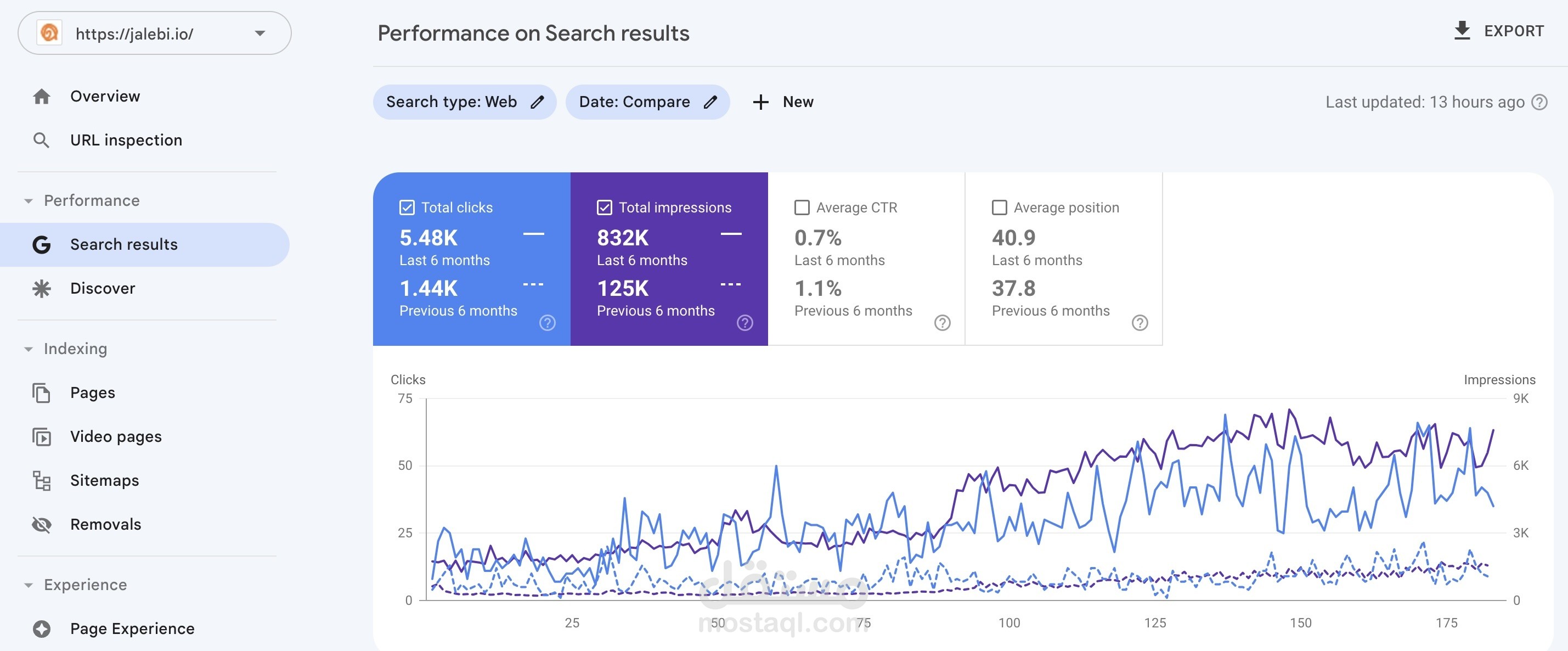The width and height of the screenshot is (1568, 651).
Task: Open Discover asterisk icon in sidebar
Action: 41,288
